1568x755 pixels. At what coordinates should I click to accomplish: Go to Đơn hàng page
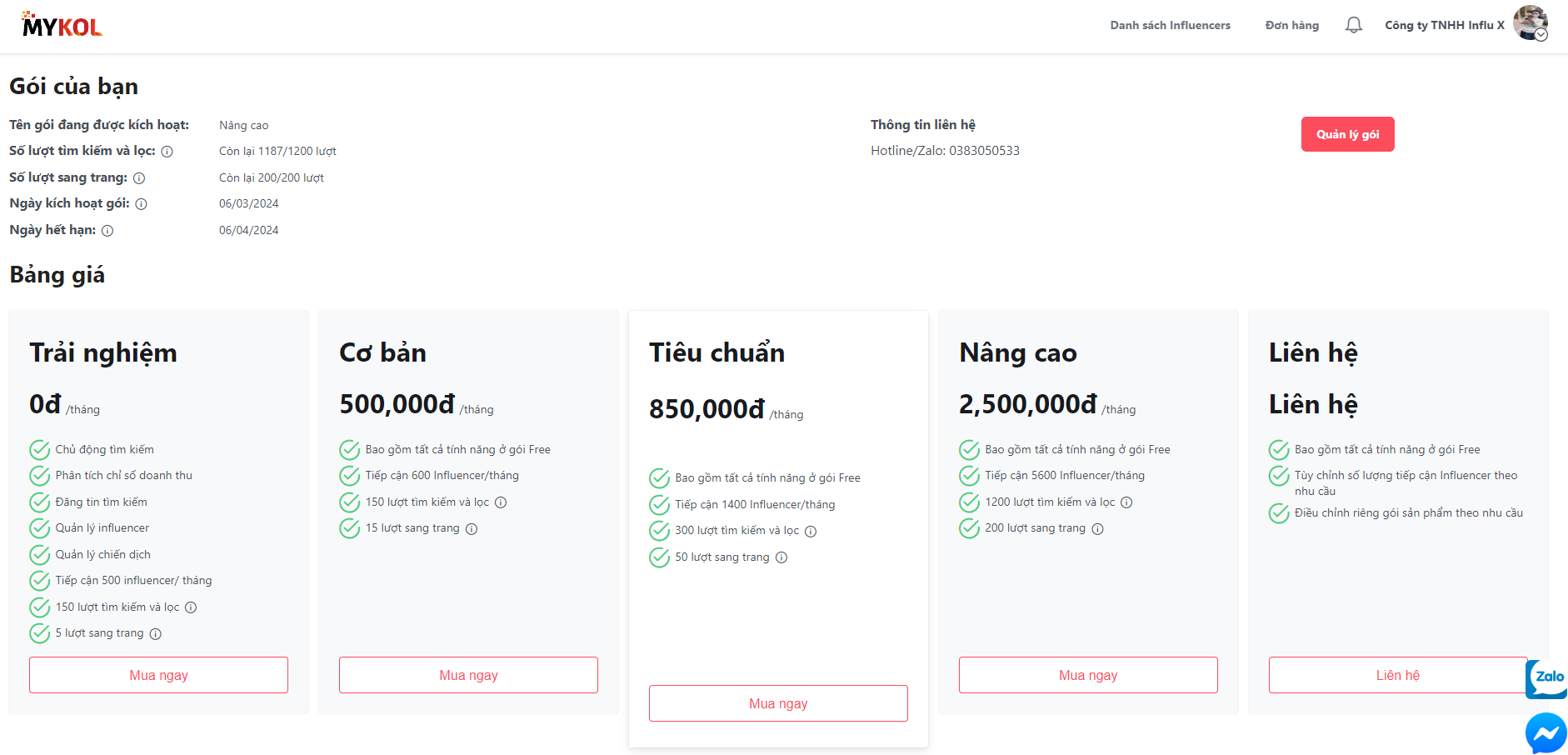[x=1291, y=25]
